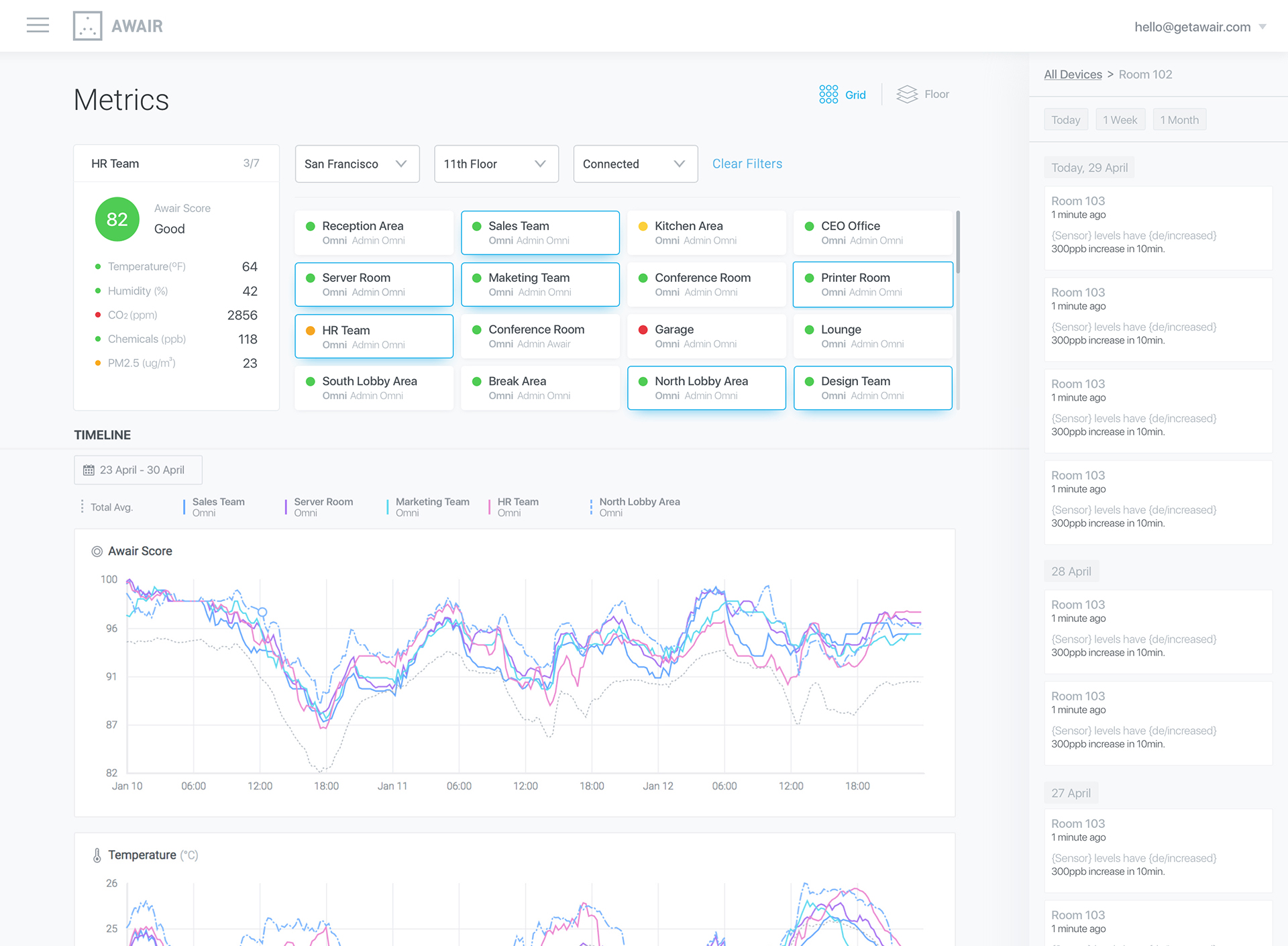The image size is (1288, 946).
Task: Click the Awair Score chart icon
Action: click(97, 551)
